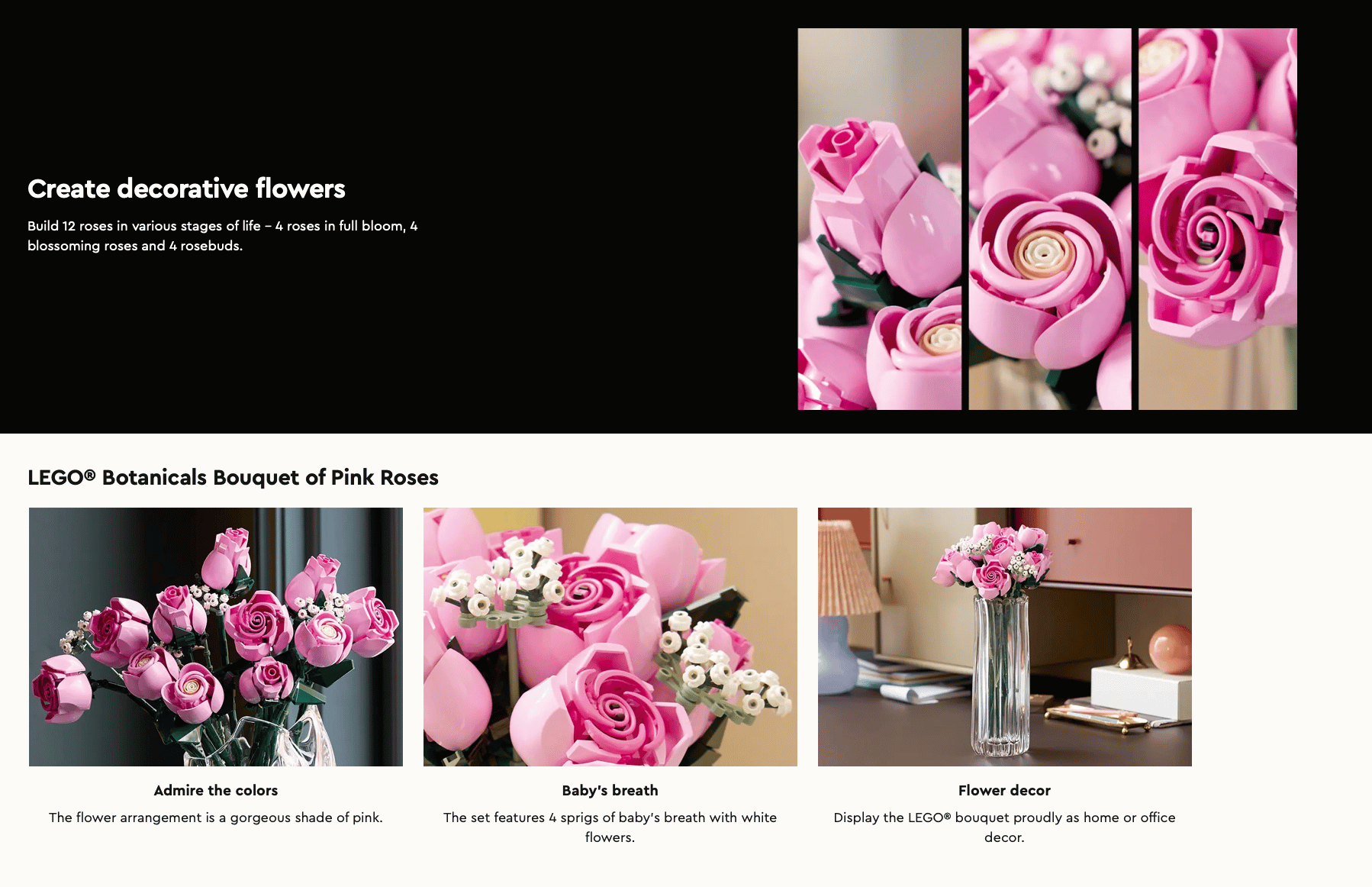
Task: Click the 'LEGO® Botanicals Bouquet of Pink Roses' heading
Action: click(233, 477)
